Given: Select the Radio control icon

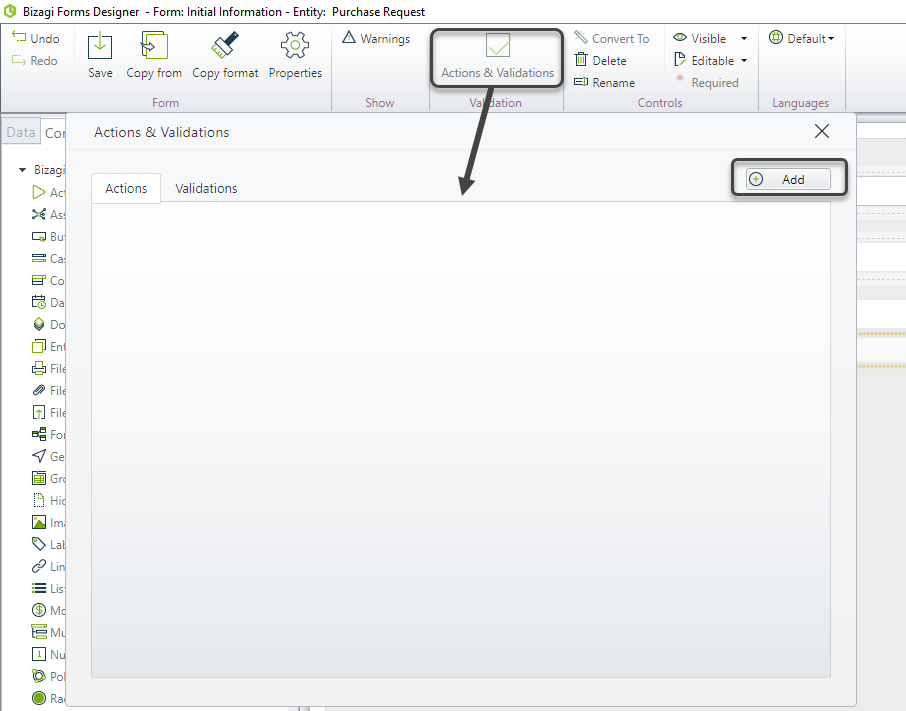Looking at the screenshot, I should point(39,698).
